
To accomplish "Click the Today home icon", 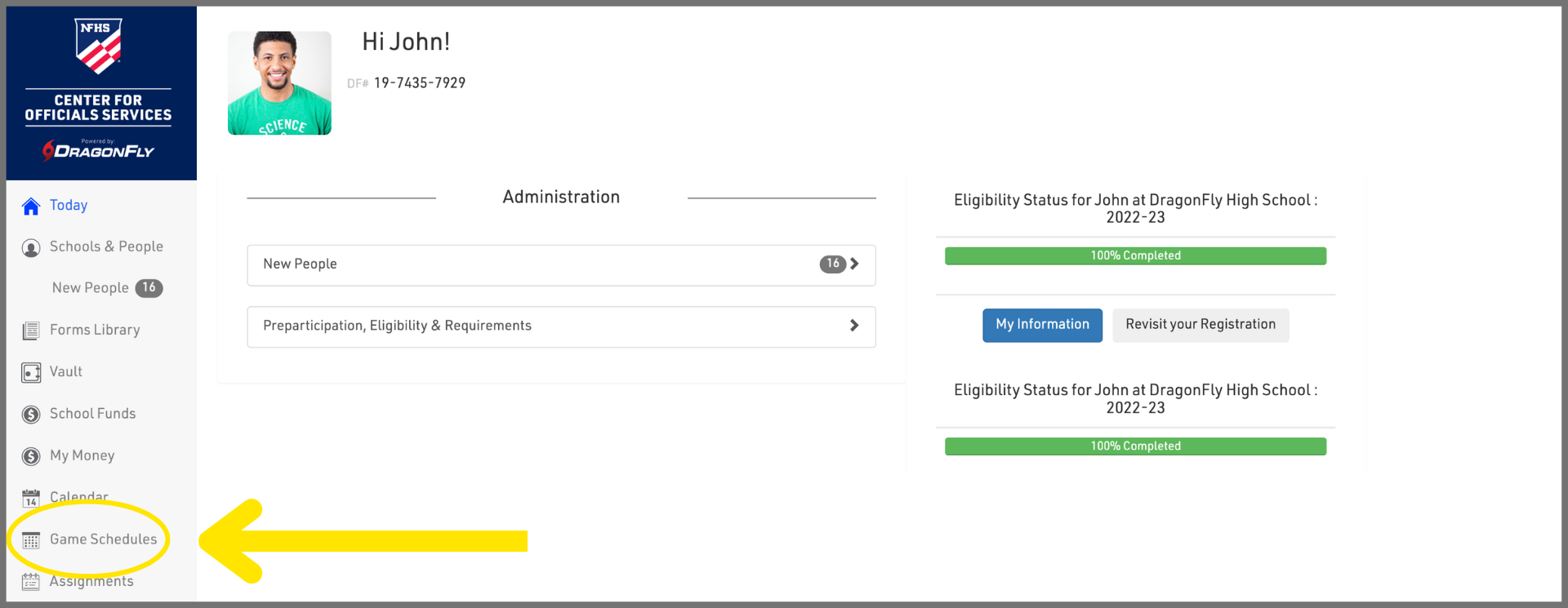I will (x=31, y=206).
